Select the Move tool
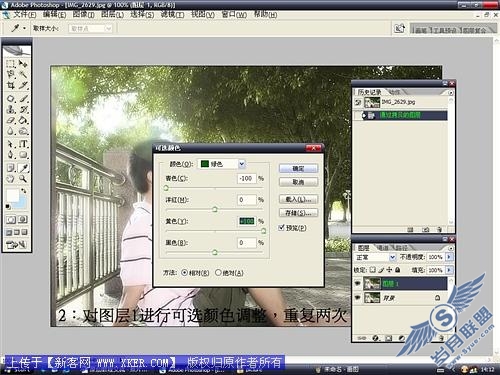 (x=23, y=63)
